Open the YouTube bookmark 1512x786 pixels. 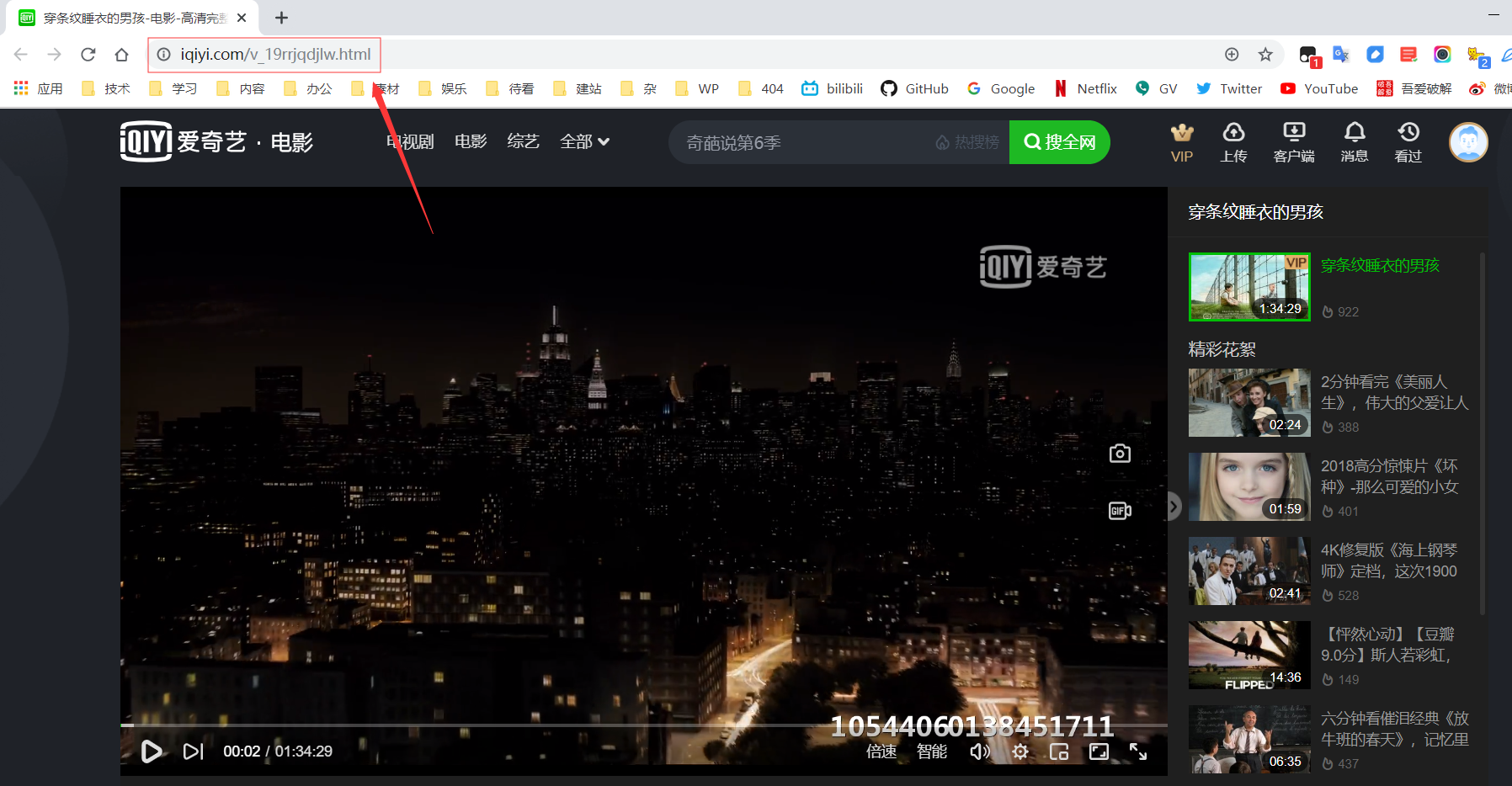(x=1319, y=88)
